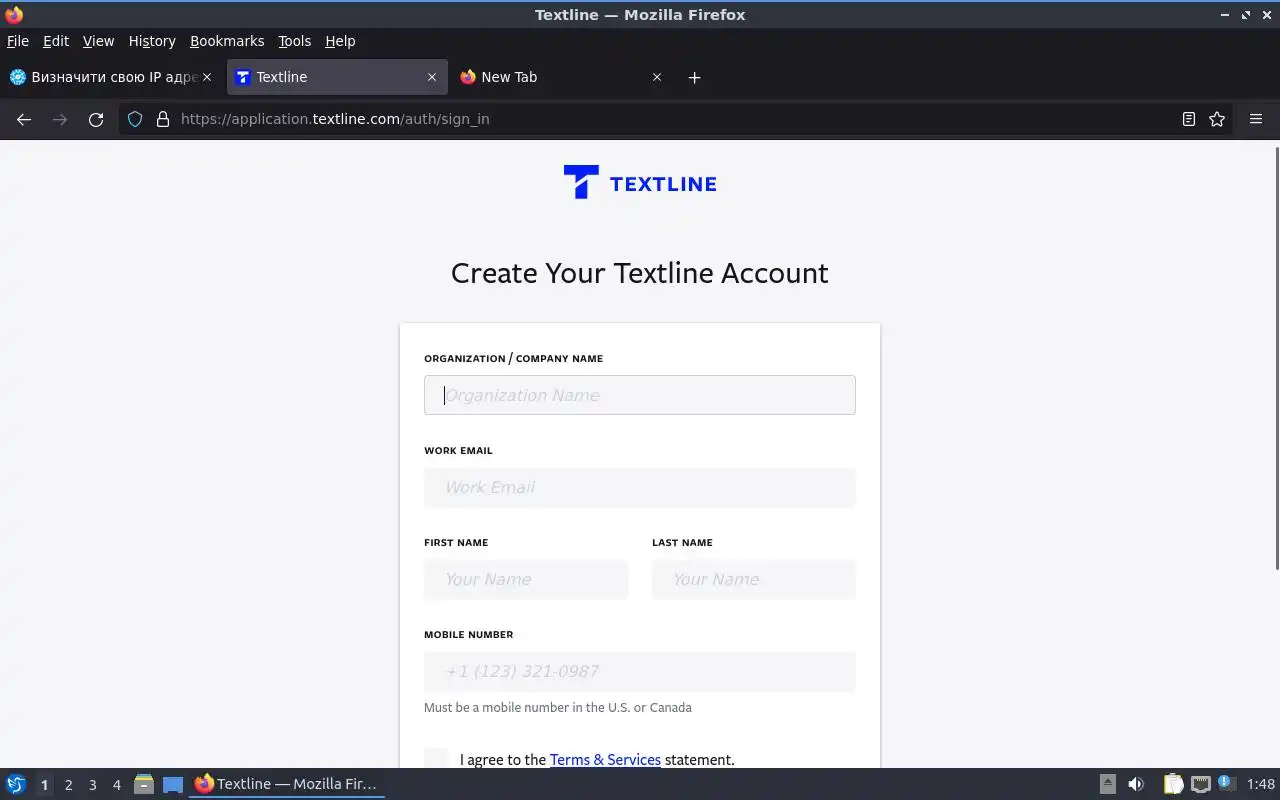Open the History menu
This screenshot has width=1280, height=800.
(x=152, y=41)
